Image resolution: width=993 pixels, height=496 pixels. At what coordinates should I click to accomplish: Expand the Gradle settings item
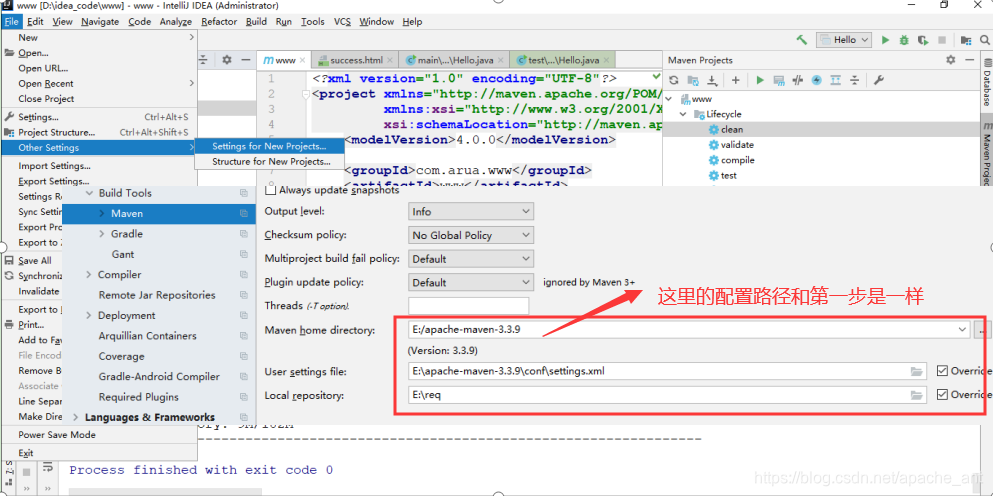[102, 234]
